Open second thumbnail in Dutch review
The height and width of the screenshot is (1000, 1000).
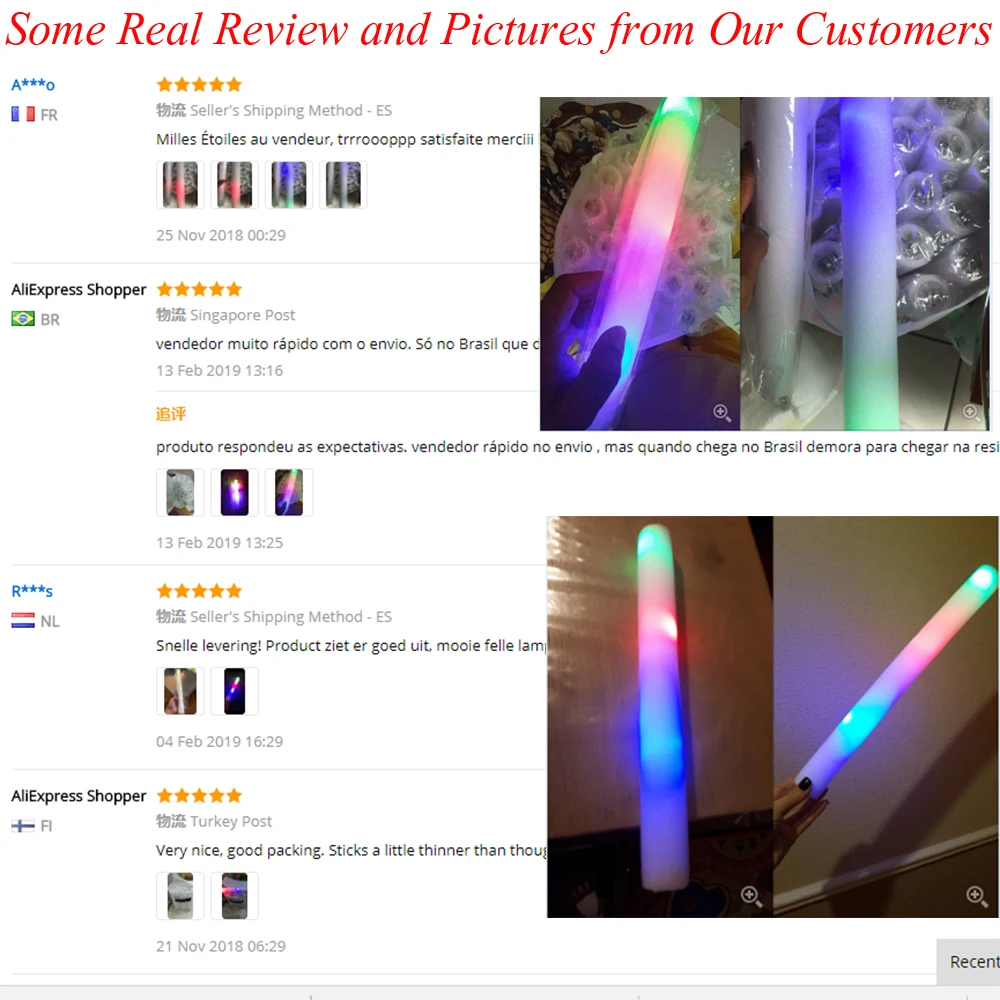pyautogui.click(x=235, y=691)
